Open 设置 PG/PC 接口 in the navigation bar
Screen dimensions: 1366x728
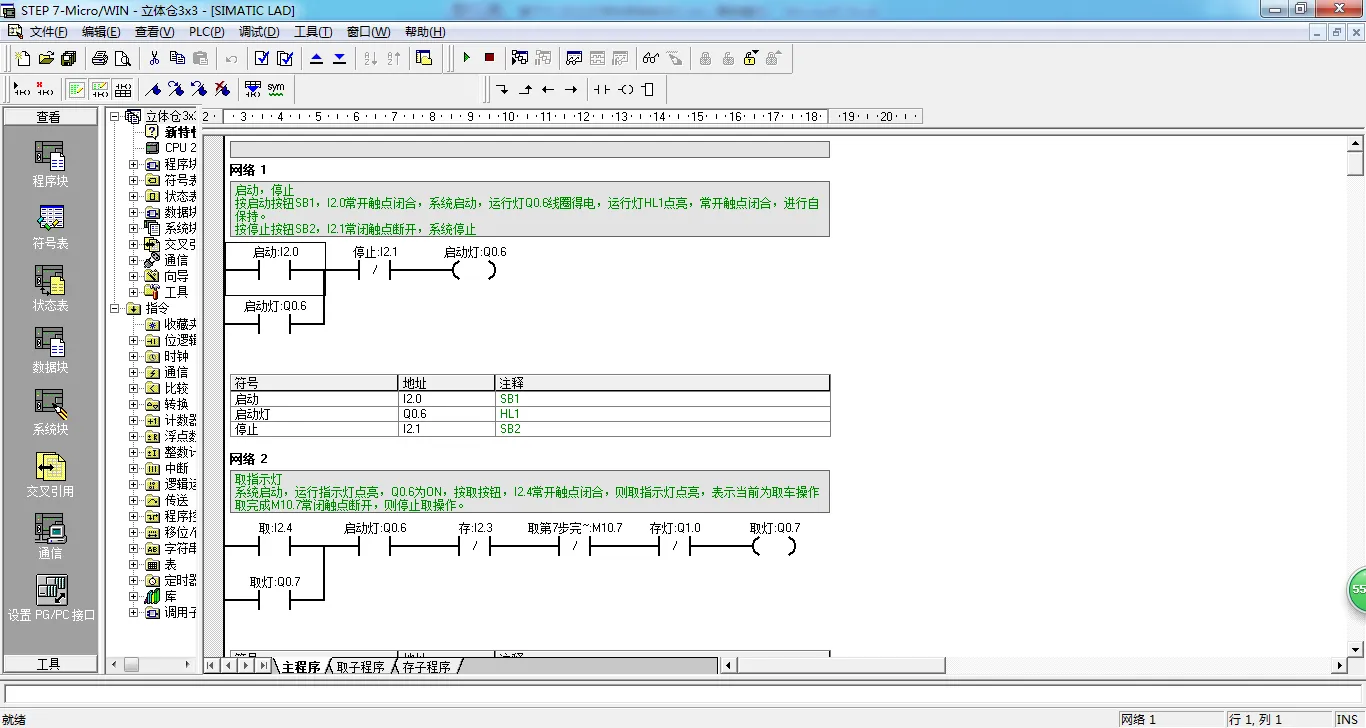coord(50,599)
